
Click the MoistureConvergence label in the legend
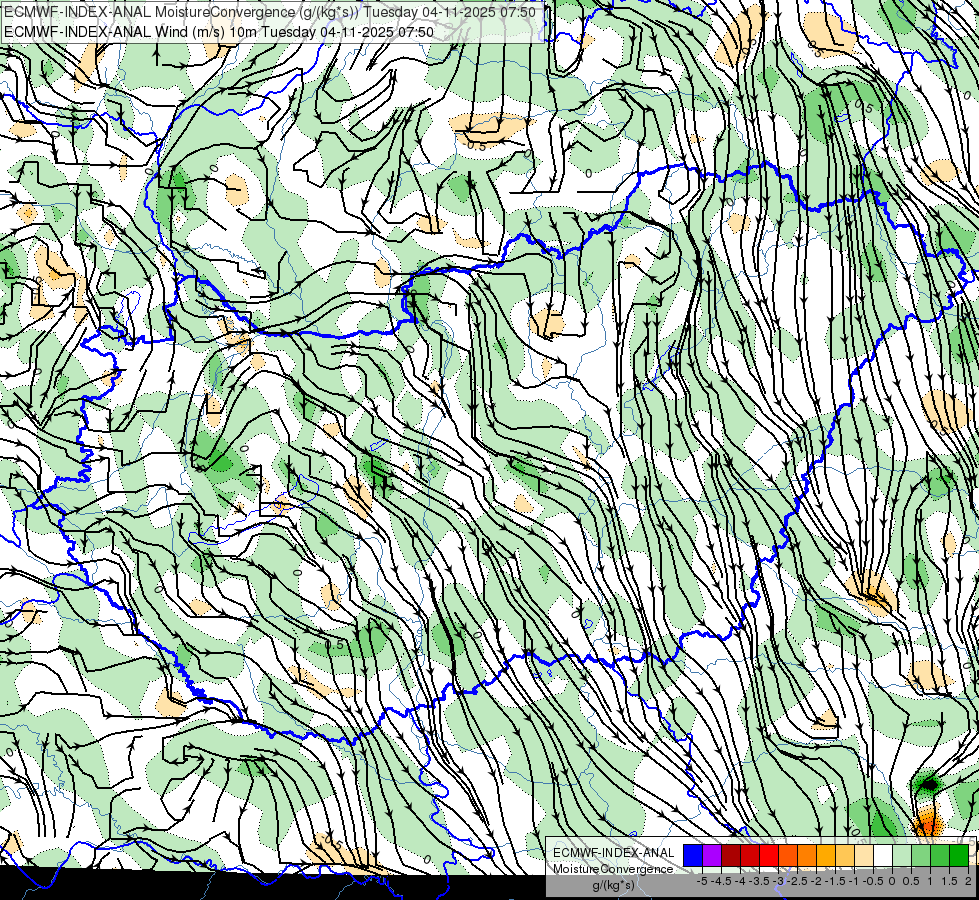click(x=613, y=869)
